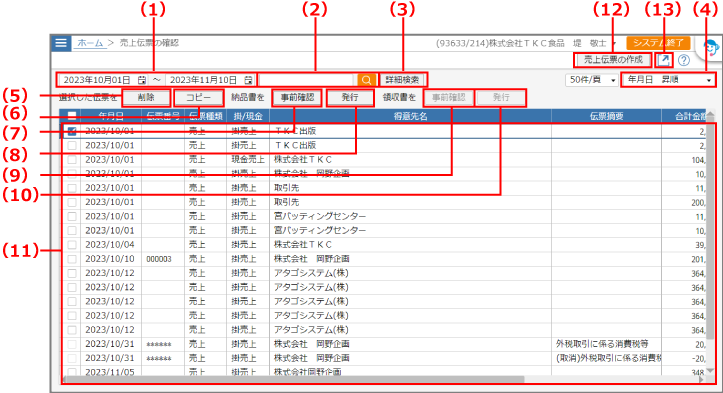Open the help question mark icon

point(684,60)
